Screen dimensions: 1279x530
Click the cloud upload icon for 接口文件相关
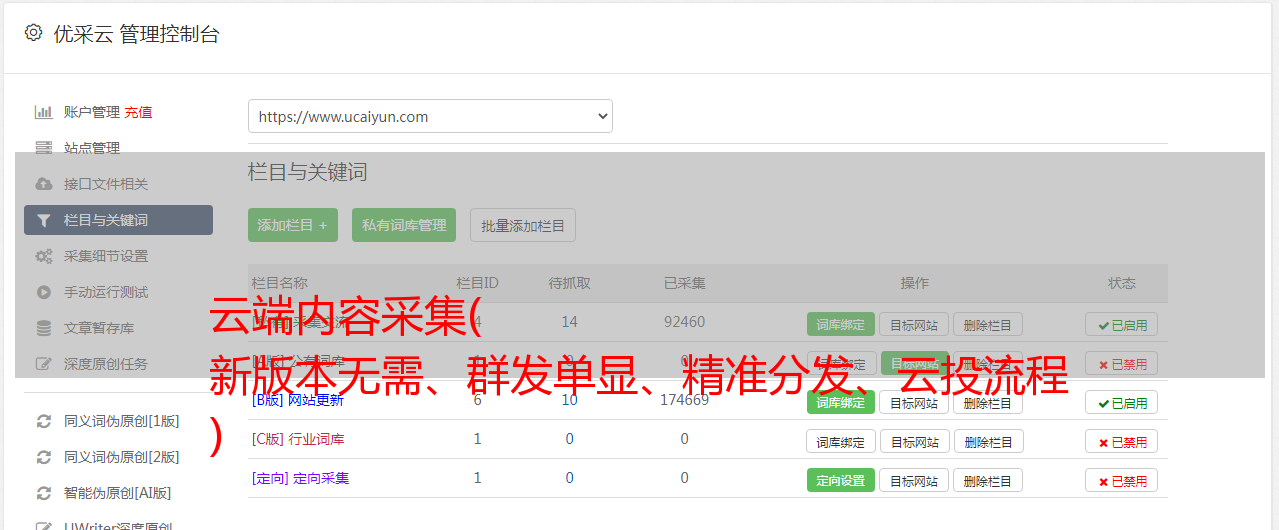[x=44, y=184]
